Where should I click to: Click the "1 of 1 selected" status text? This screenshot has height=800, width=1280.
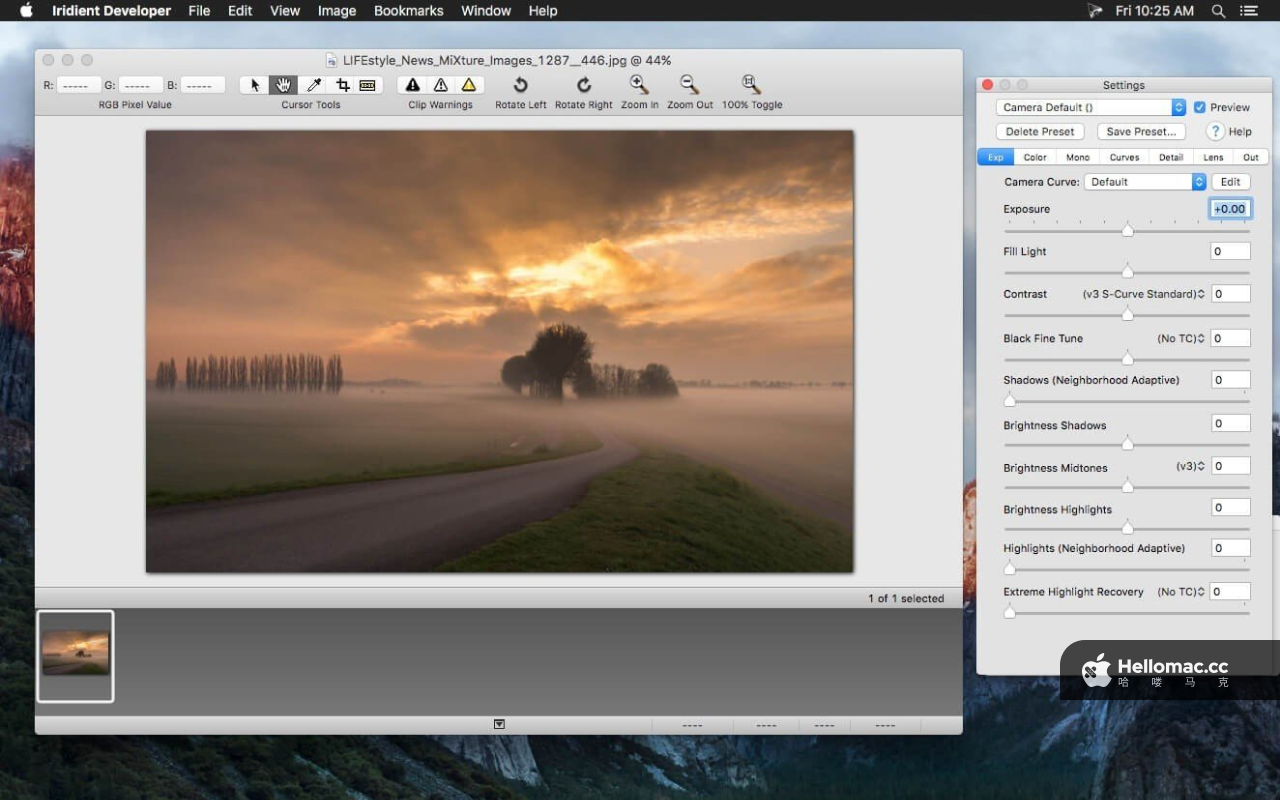(x=906, y=598)
